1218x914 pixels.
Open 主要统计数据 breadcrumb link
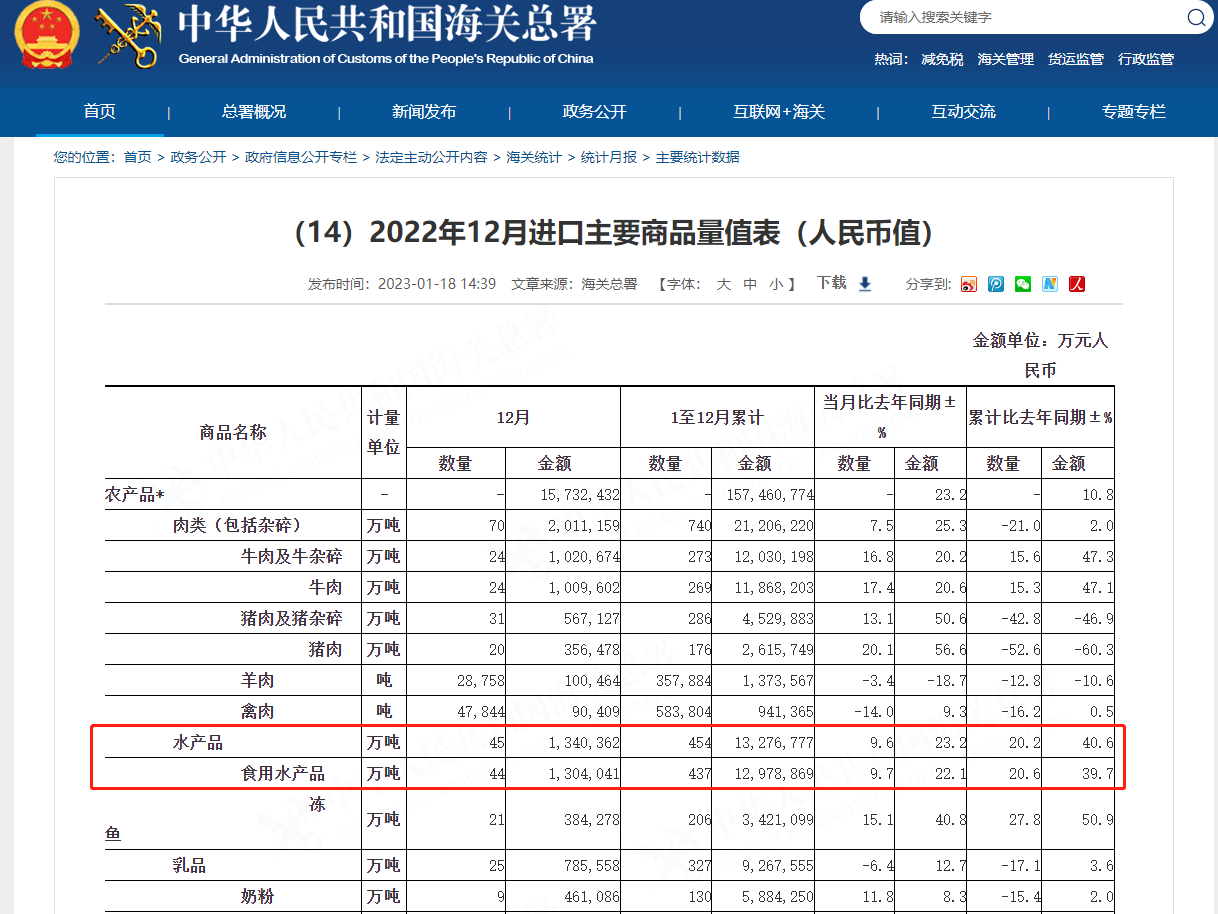pos(698,157)
